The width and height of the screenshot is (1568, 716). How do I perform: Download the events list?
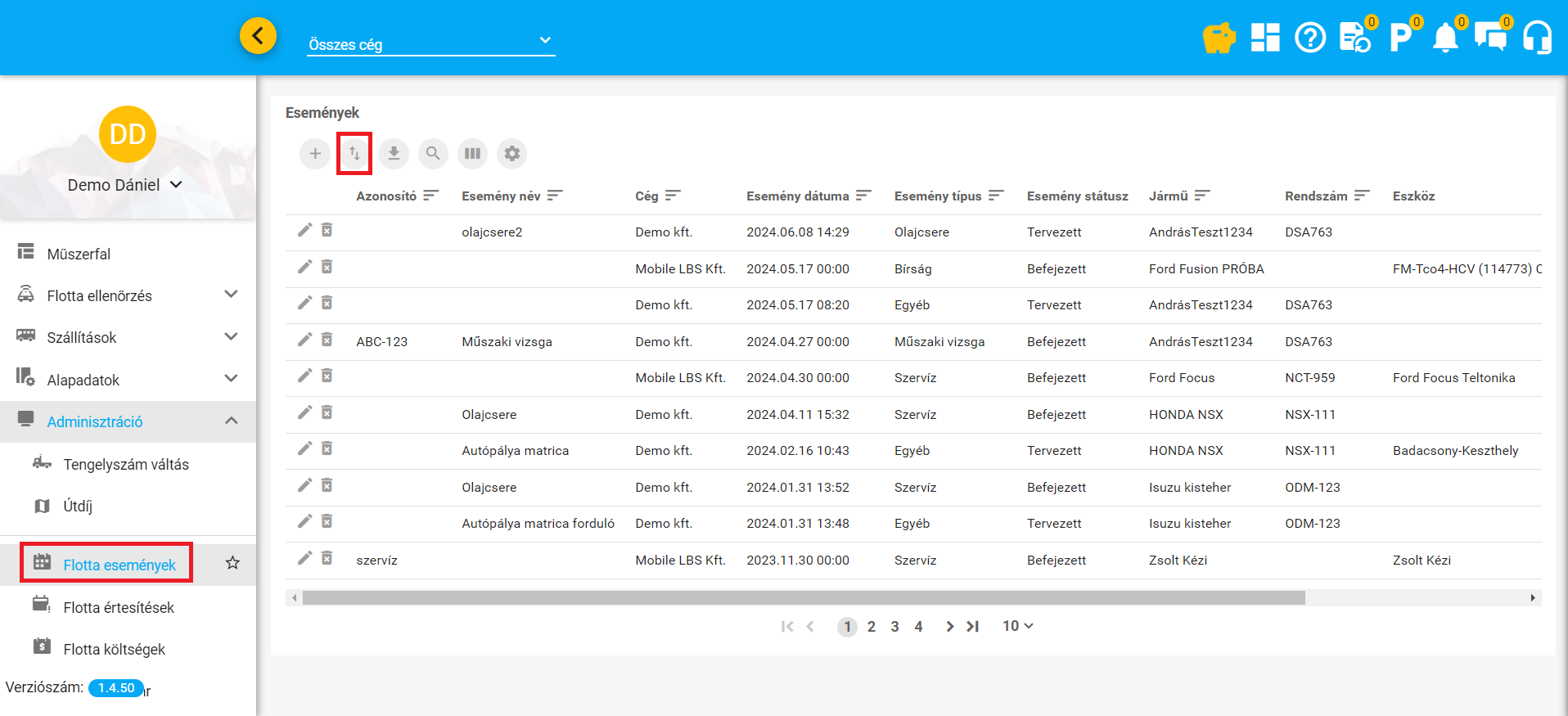pos(394,154)
